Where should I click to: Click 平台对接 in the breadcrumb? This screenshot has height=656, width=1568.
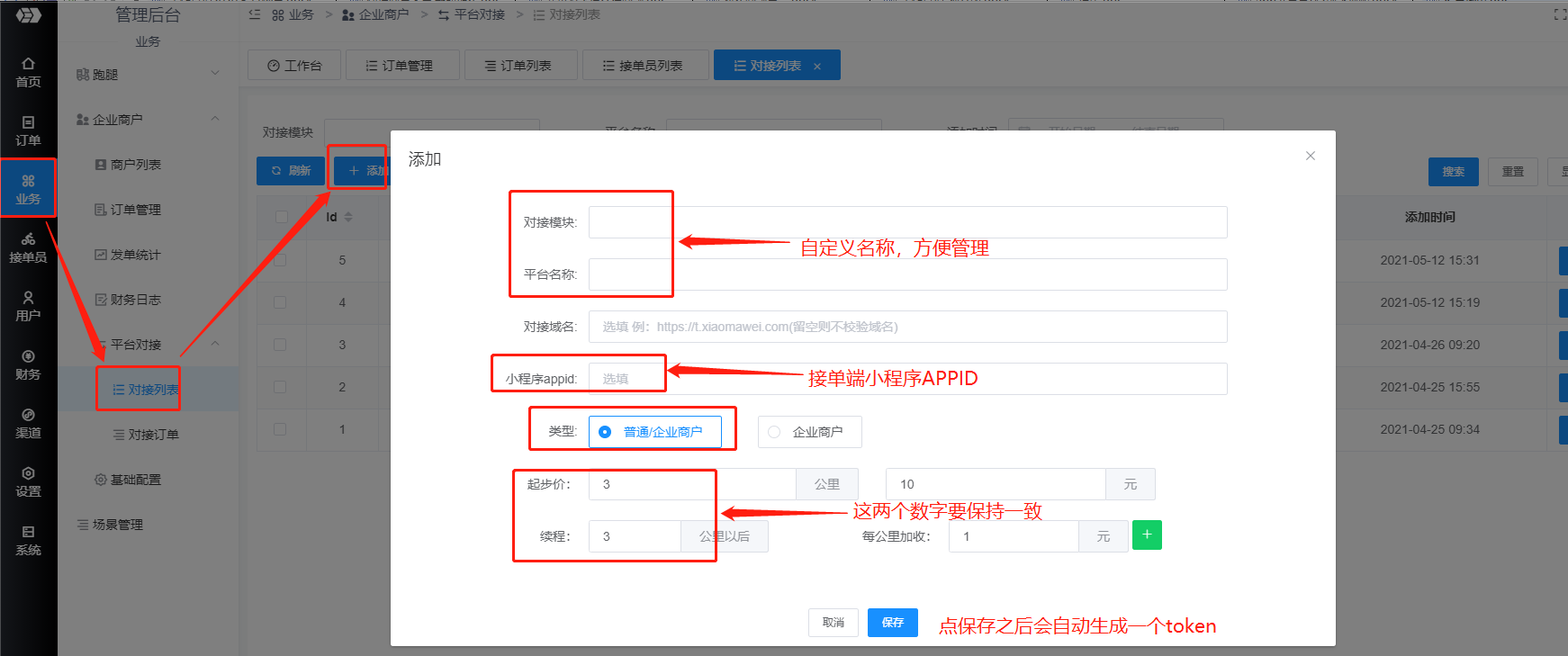[x=472, y=14]
